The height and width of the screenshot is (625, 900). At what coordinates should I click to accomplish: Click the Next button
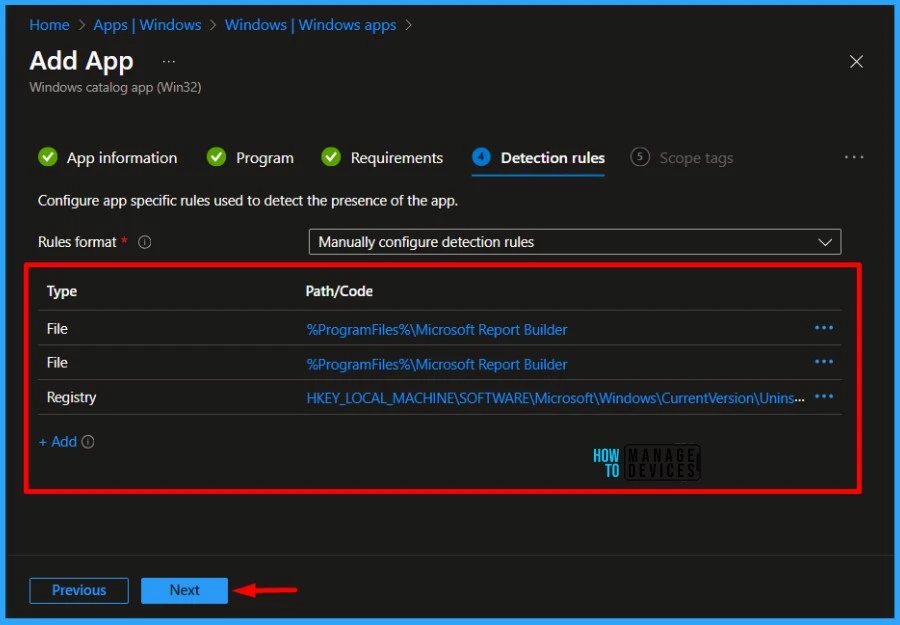[x=184, y=591]
